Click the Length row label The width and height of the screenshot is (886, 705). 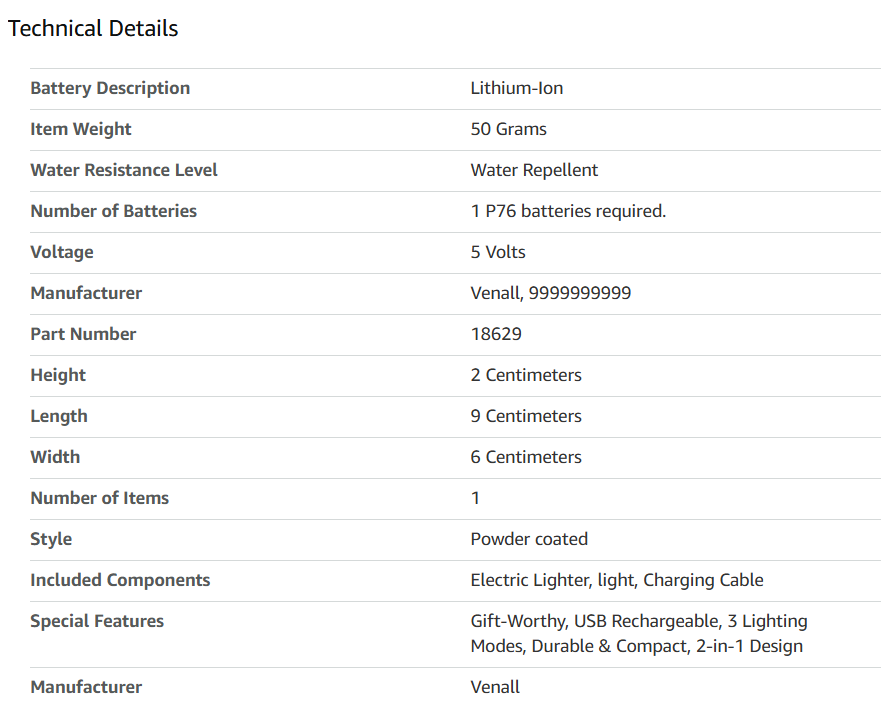59,416
